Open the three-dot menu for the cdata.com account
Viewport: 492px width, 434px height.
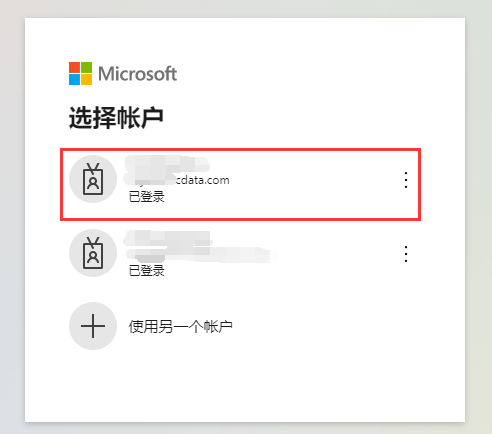coord(406,180)
